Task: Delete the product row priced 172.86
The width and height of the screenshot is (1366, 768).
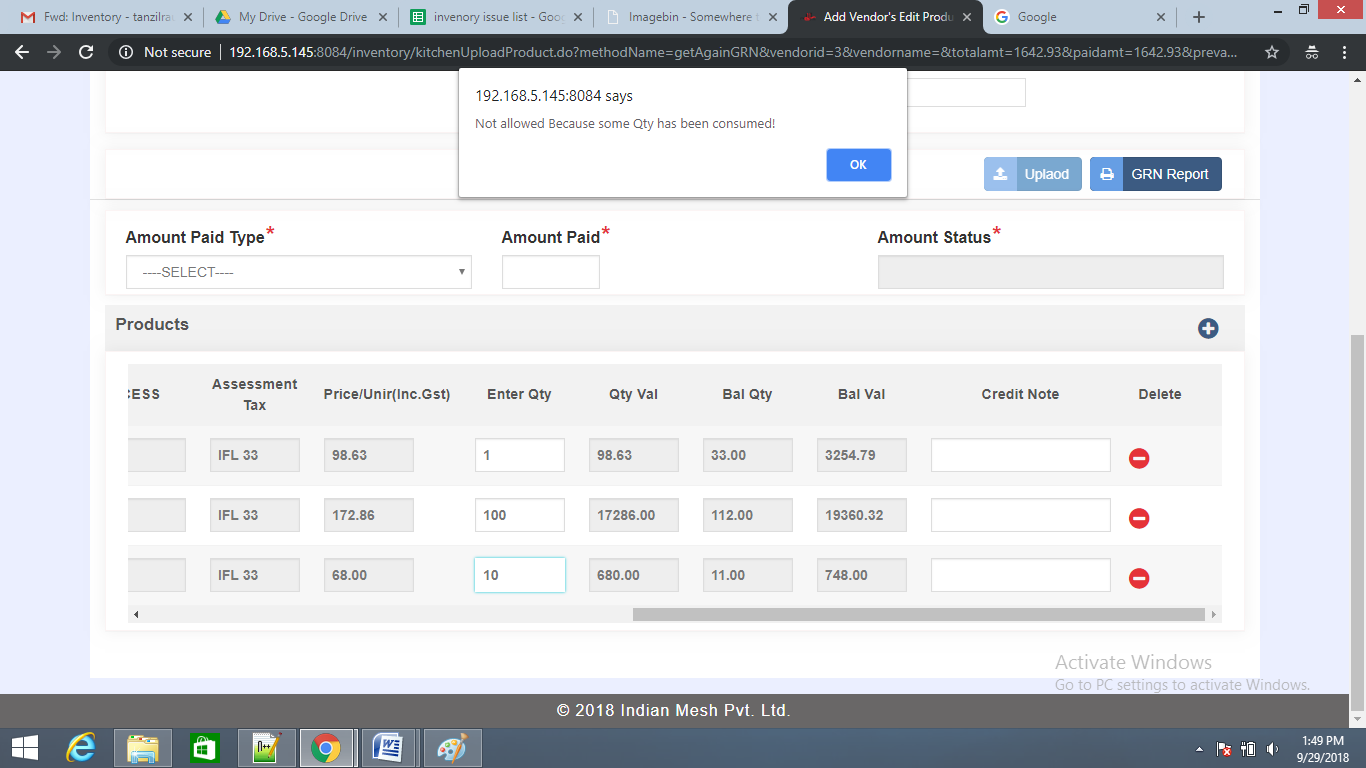Action: click(x=1139, y=518)
